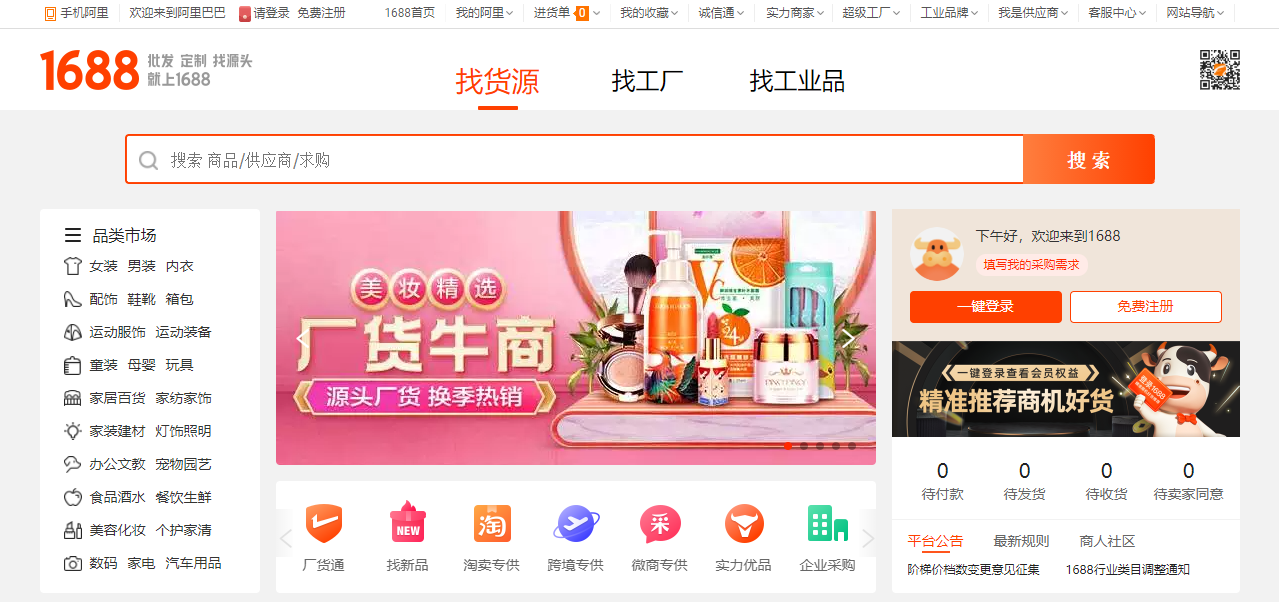Select the first banner carousel dot

pyautogui.click(x=788, y=446)
